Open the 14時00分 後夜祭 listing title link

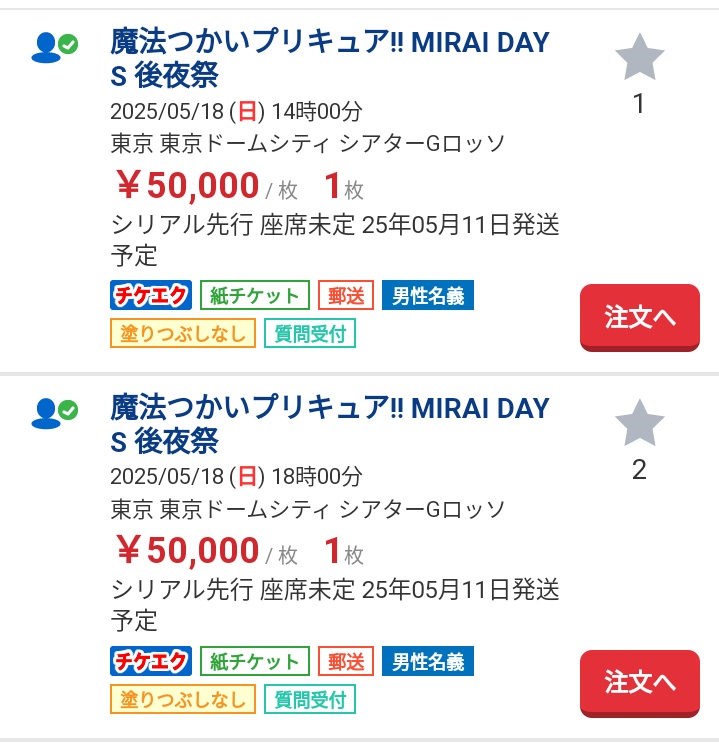coord(330,59)
